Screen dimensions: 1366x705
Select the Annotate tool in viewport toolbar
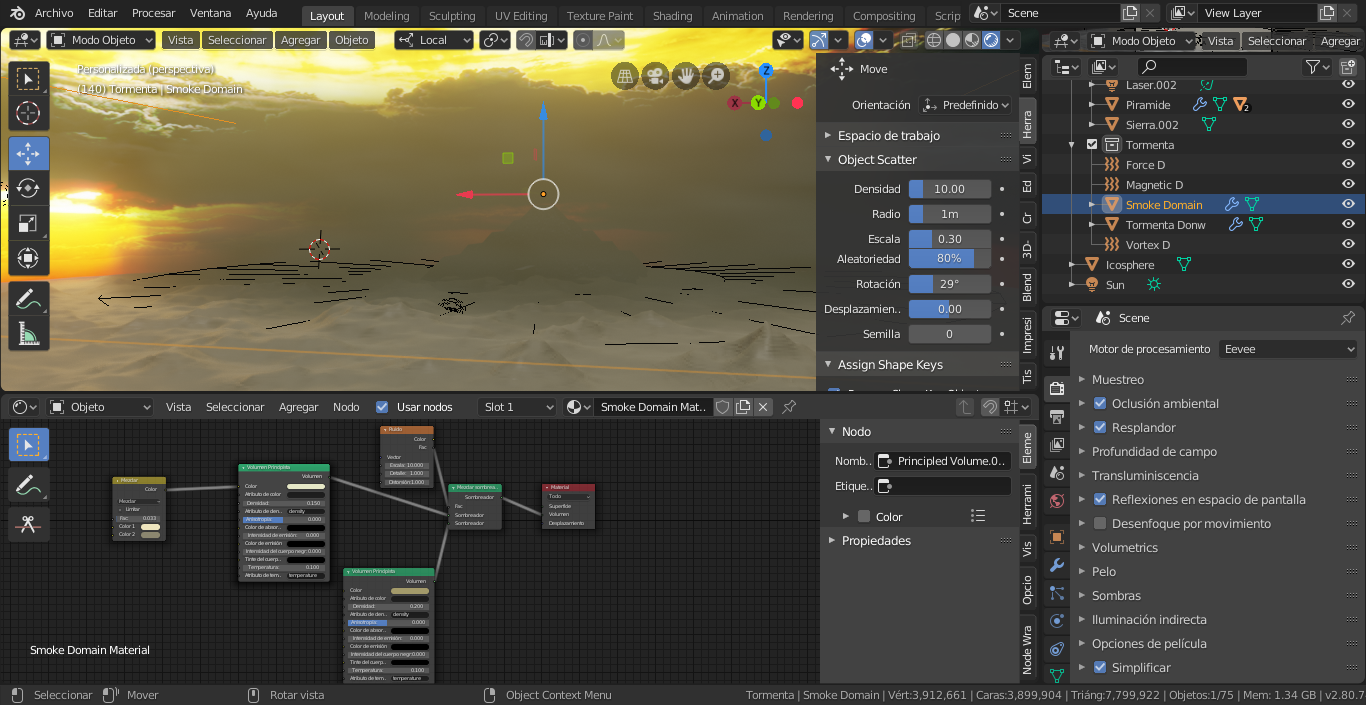(29, 298)
